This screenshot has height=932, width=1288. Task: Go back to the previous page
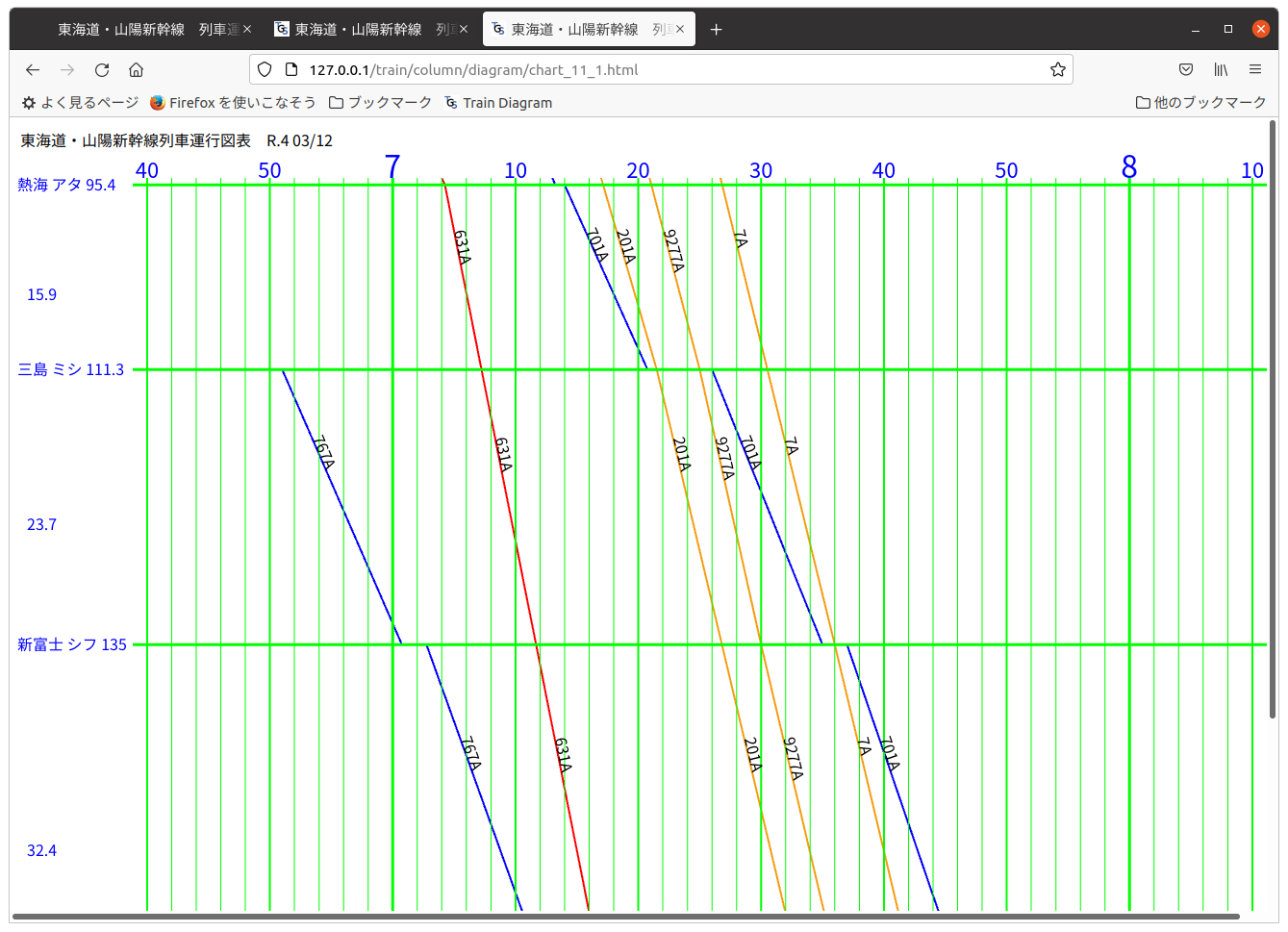point(33,69)
